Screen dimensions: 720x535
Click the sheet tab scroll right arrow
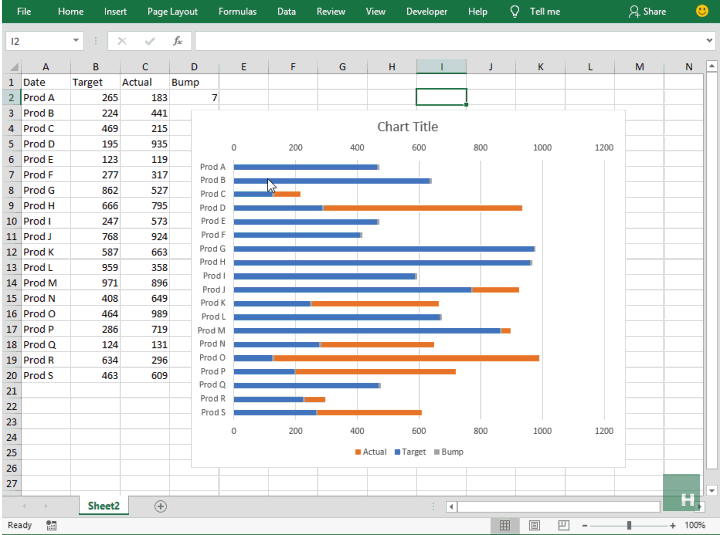pyautogui.click(x=46, y=506)
